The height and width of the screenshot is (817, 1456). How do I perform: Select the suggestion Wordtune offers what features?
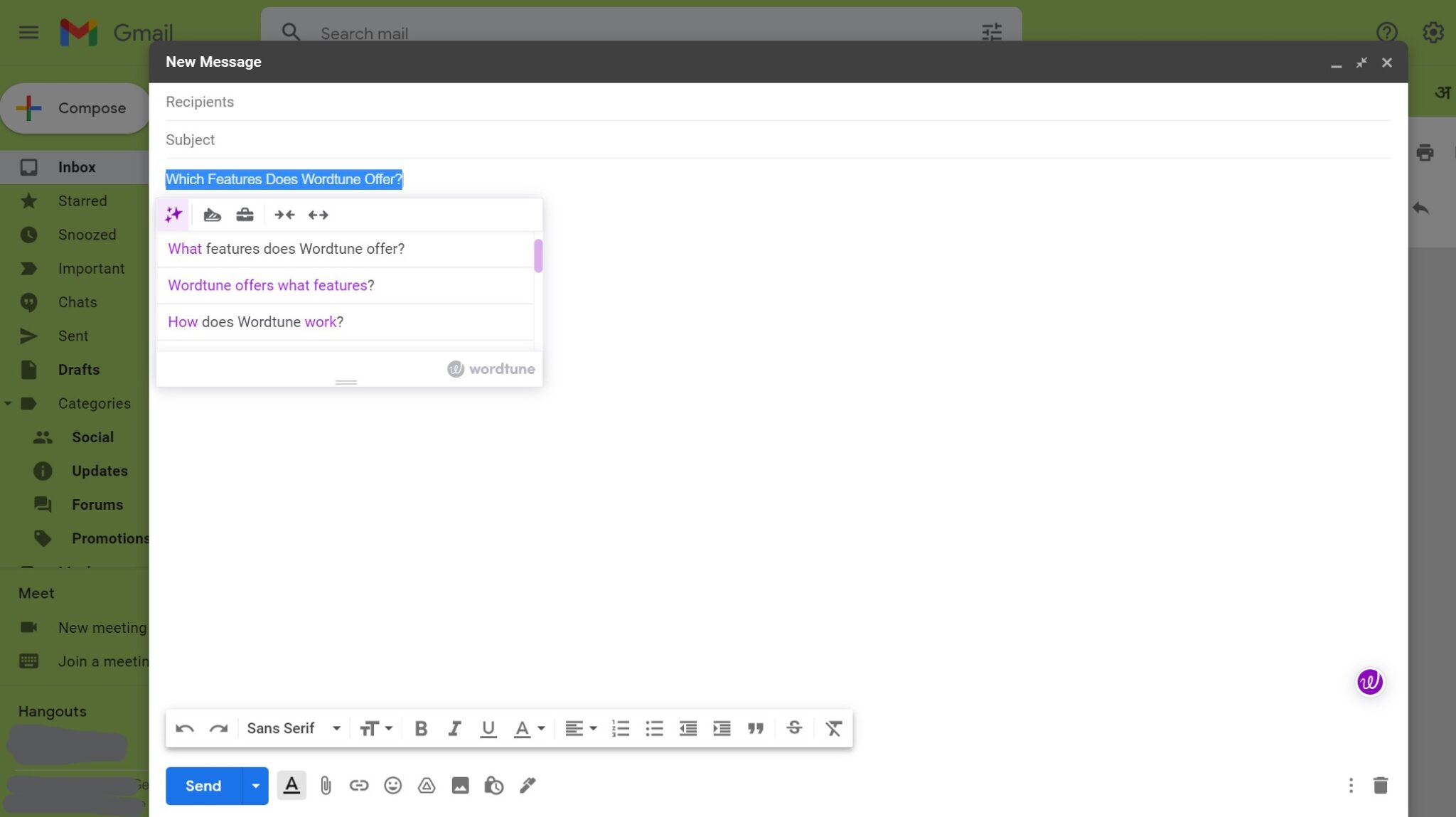coord(270,285)
